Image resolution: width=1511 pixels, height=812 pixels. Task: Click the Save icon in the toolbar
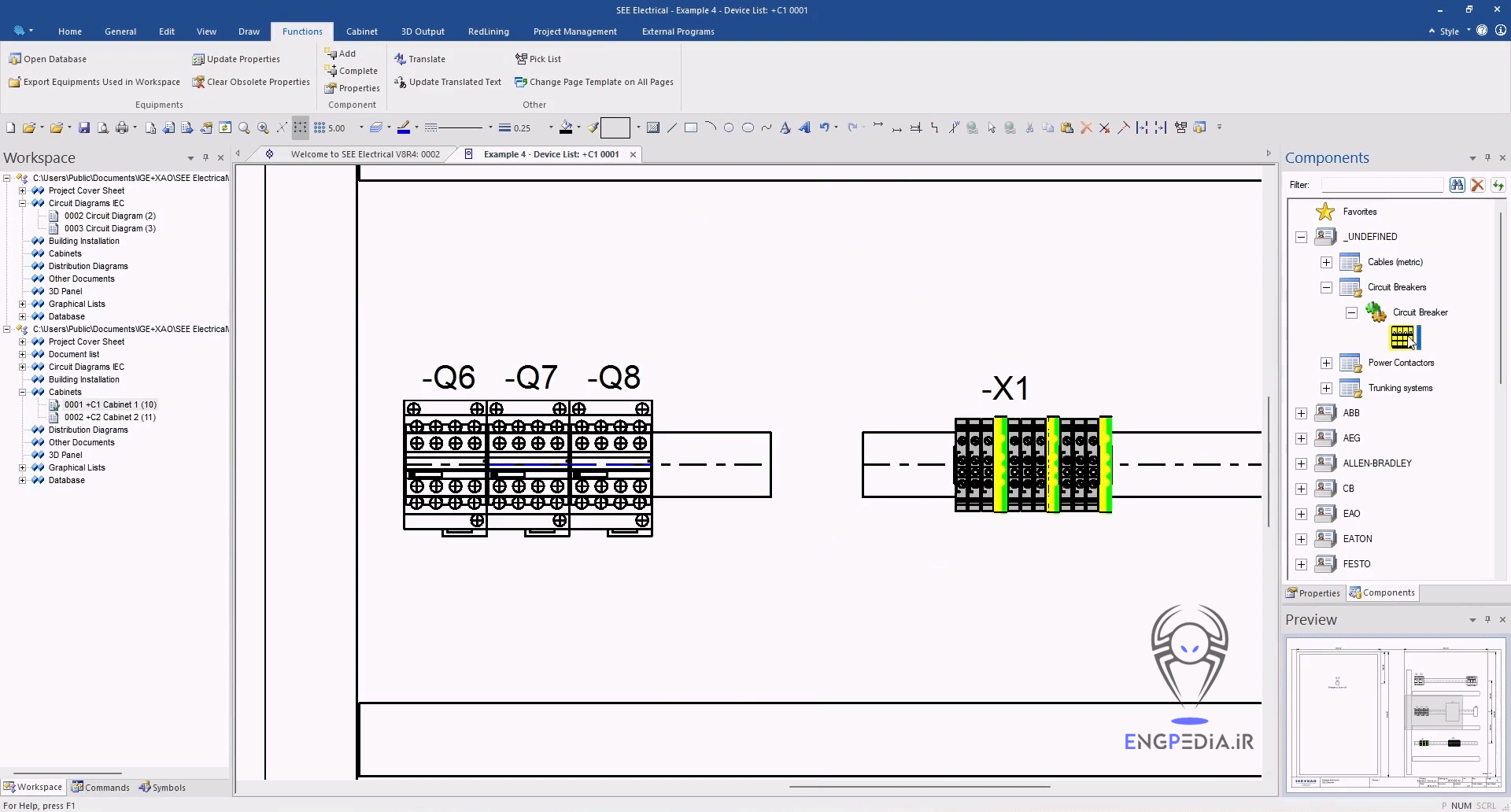click(x=84, y=127)
